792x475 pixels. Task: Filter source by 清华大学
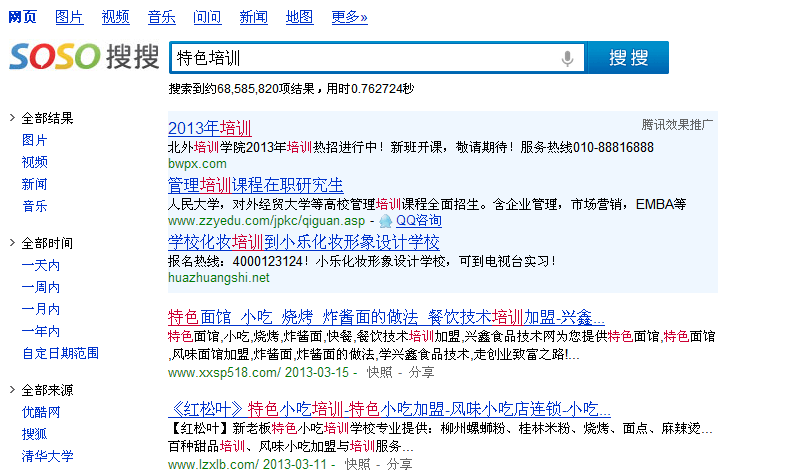point(47,456)
